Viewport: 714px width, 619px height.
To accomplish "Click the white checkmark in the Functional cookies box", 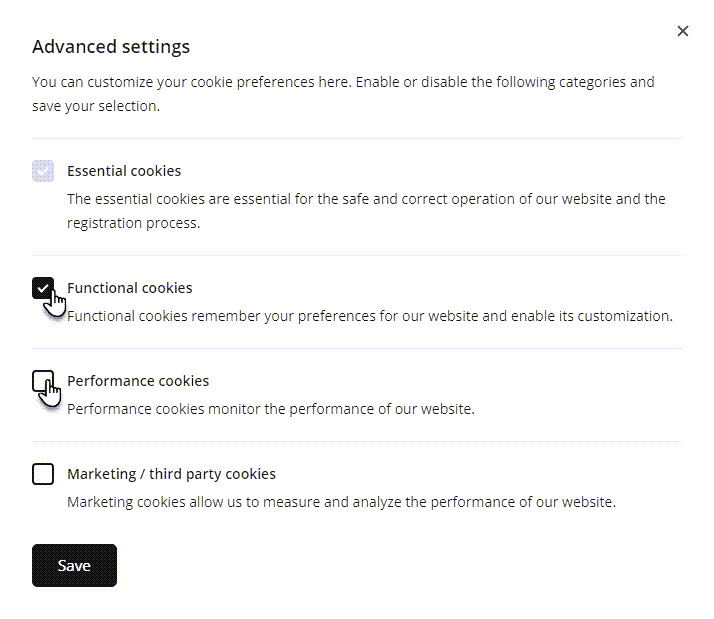I will click(42, 288).
